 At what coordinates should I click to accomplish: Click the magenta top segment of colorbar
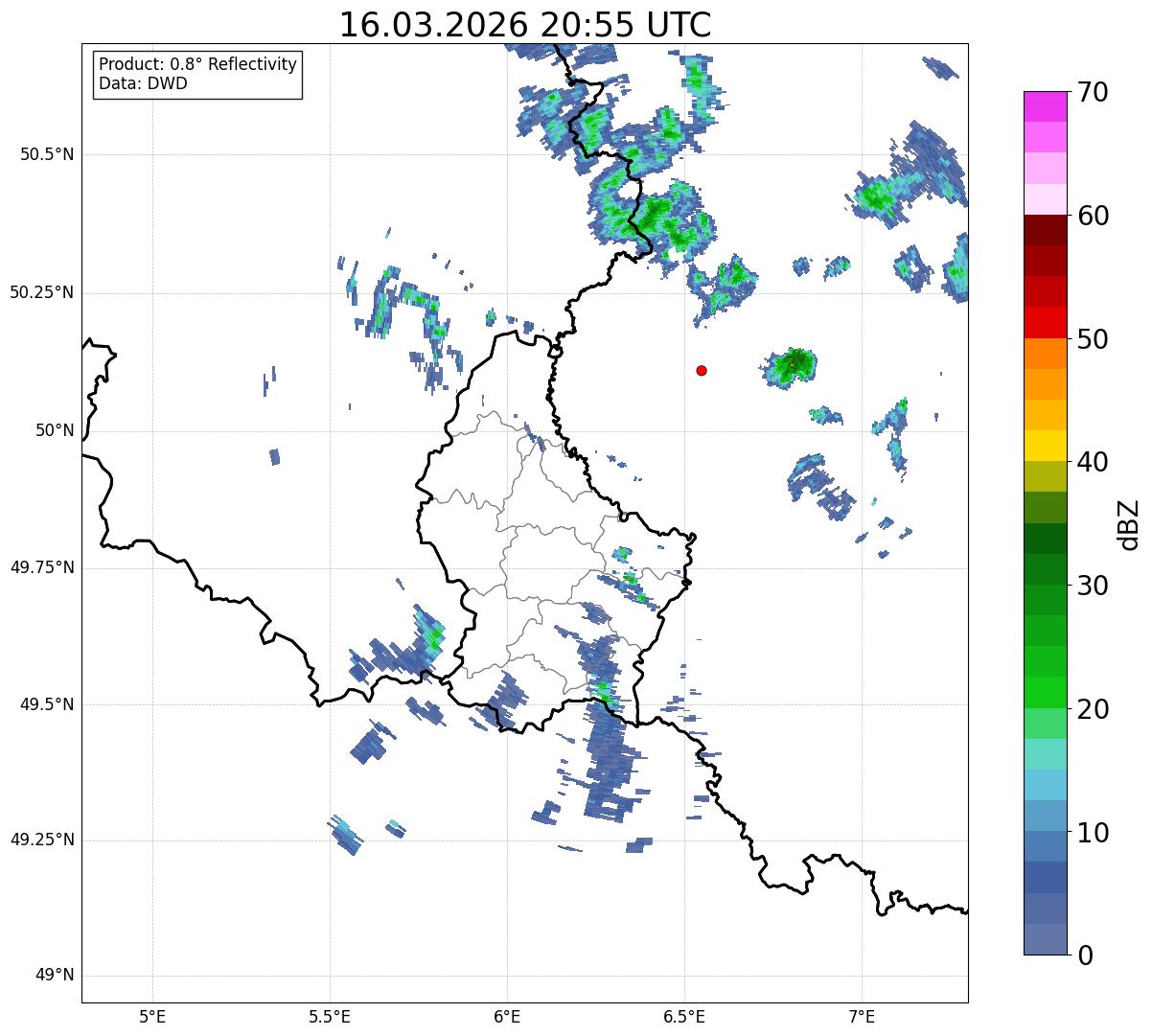point(1046,106)
